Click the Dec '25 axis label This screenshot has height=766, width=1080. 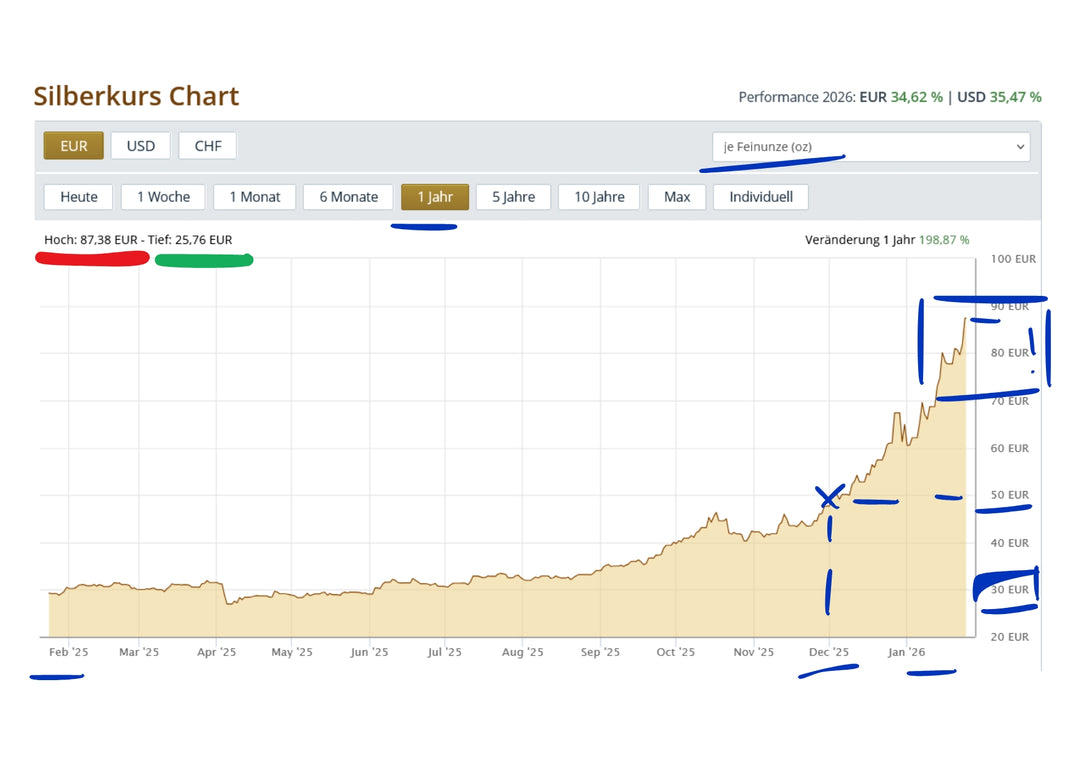(829, 652)
